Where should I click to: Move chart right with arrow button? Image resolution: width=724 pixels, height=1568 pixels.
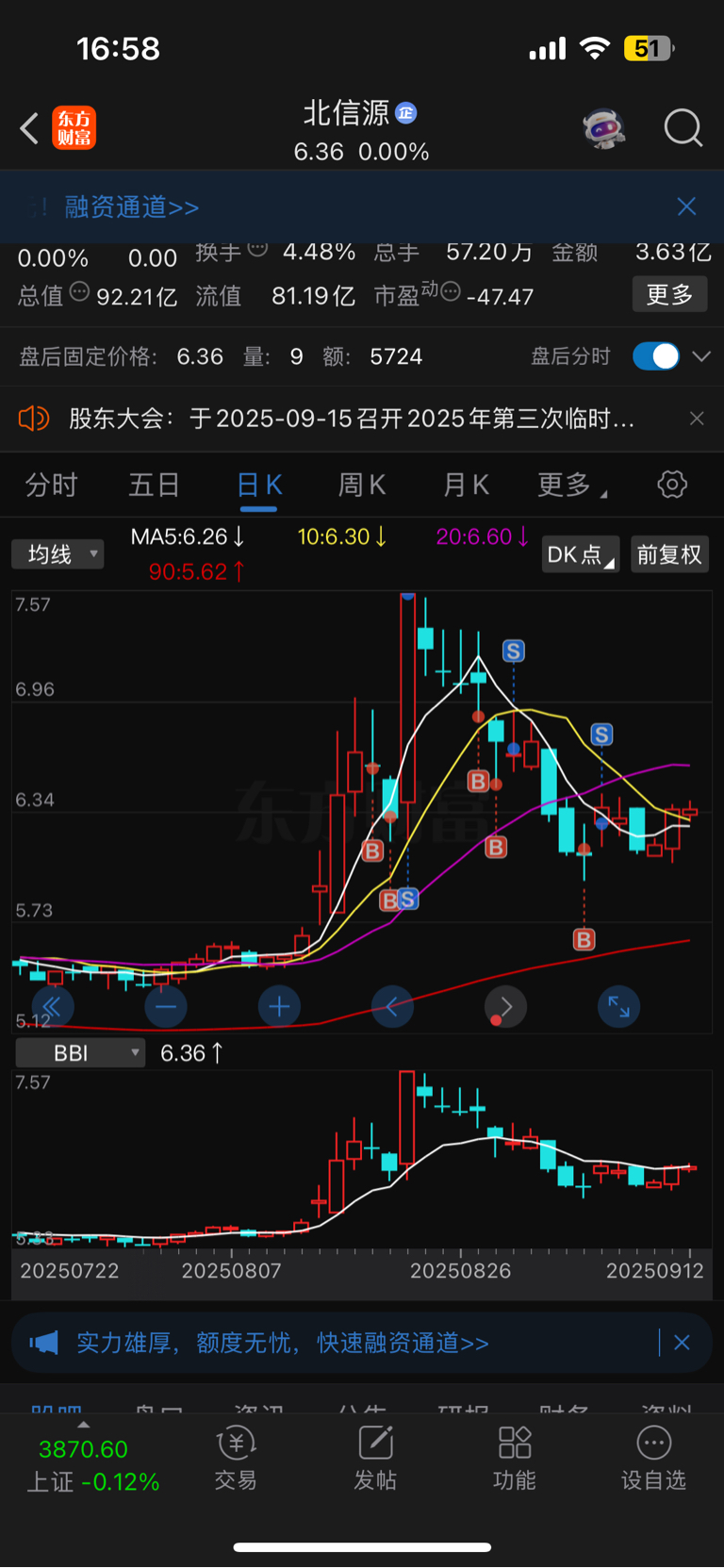point(505,1007)
